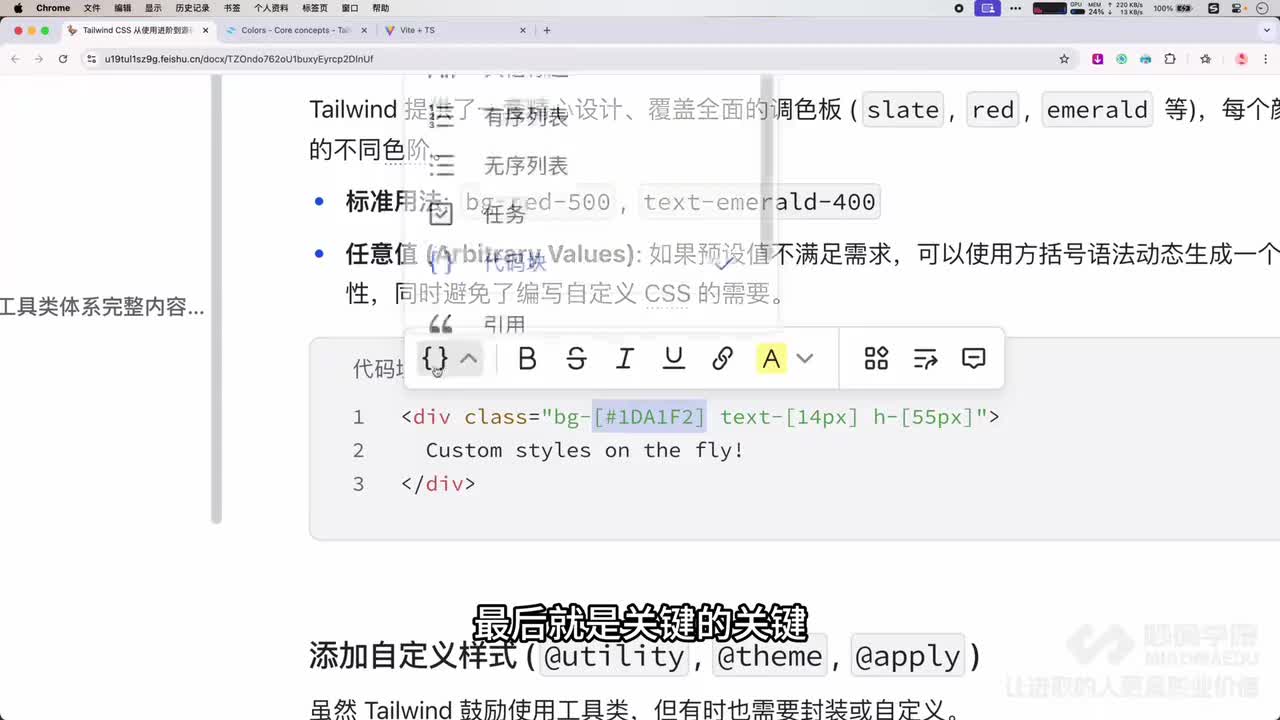This screenshot has width=1280, height=720.
Task: Apply yellow highlight color A button
Action: (x=771, y=358)
